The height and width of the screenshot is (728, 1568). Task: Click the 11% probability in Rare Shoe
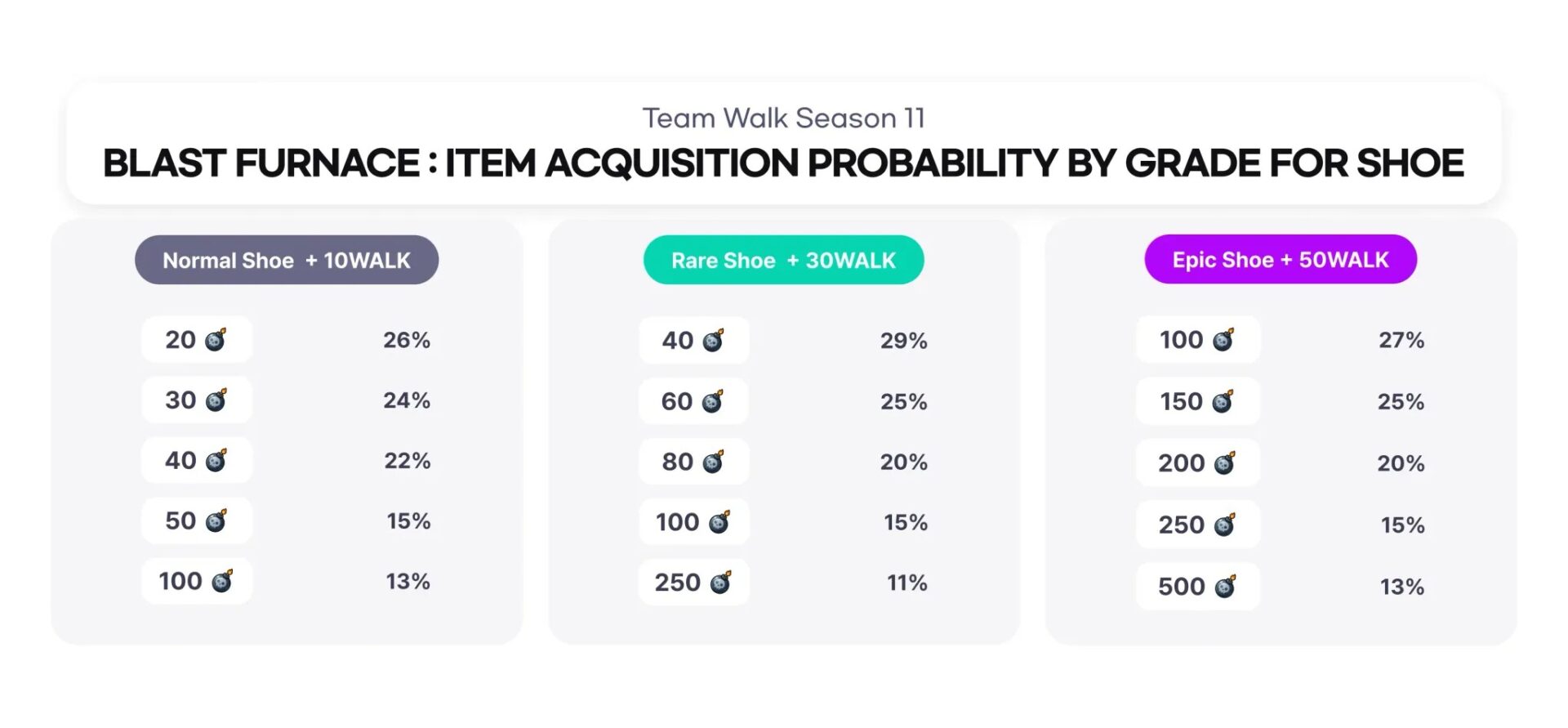(x=906, y=583)
